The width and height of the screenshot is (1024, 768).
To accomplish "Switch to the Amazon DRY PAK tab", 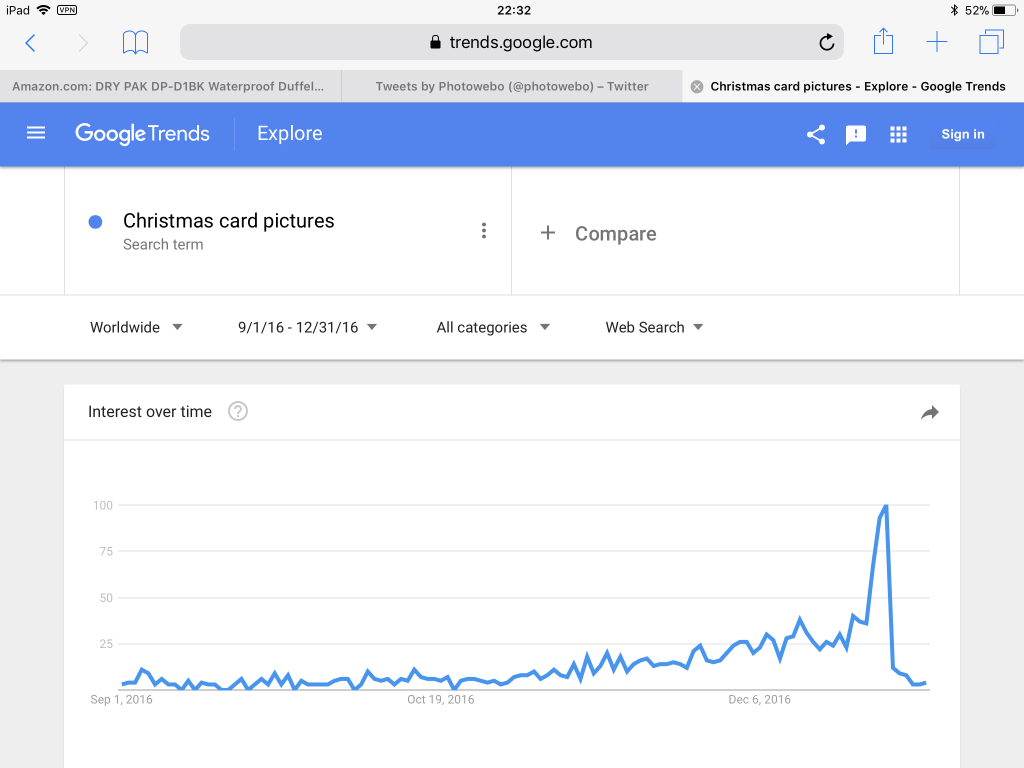I will (170, 86).
